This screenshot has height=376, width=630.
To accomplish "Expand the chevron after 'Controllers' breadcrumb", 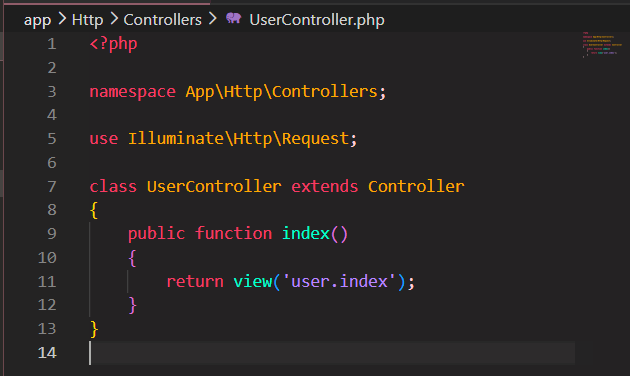I will click(x=213, y=18).
